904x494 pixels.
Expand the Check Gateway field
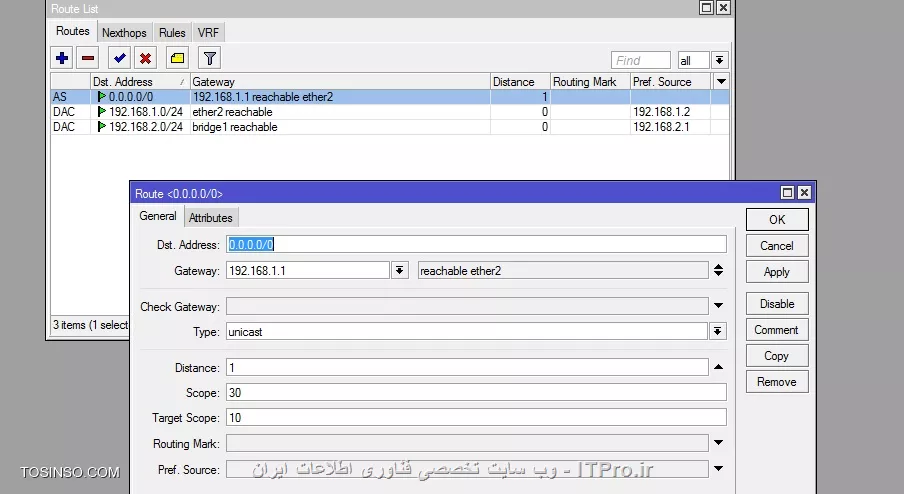(718, 306)
